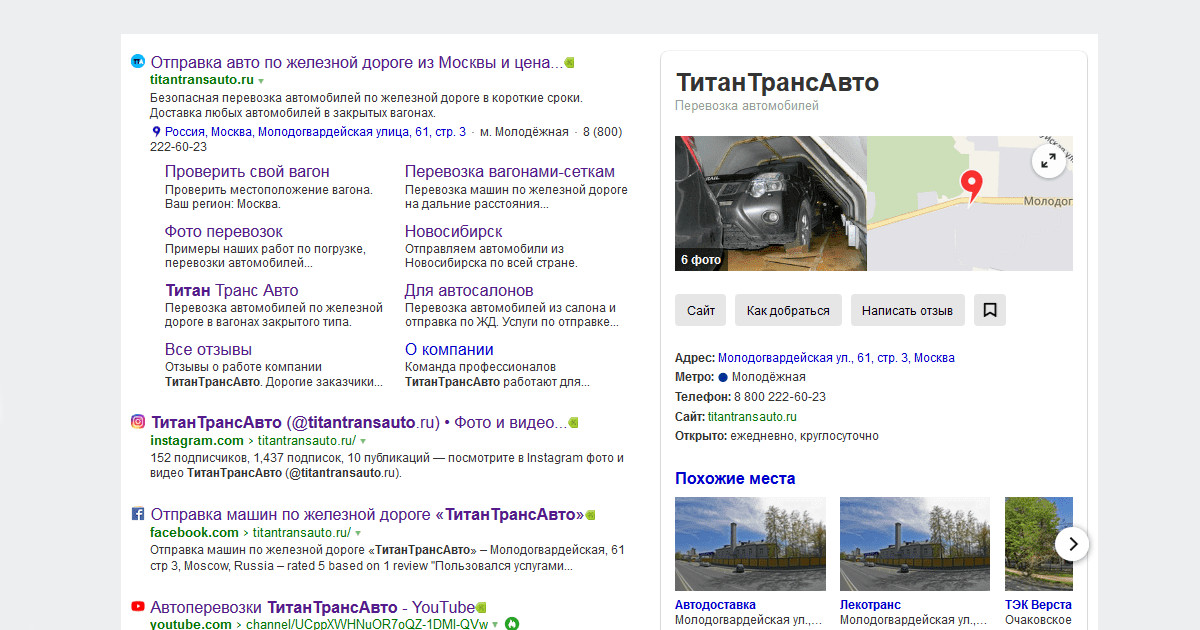Open the Автодоставка similar place link

click(715, 604)
